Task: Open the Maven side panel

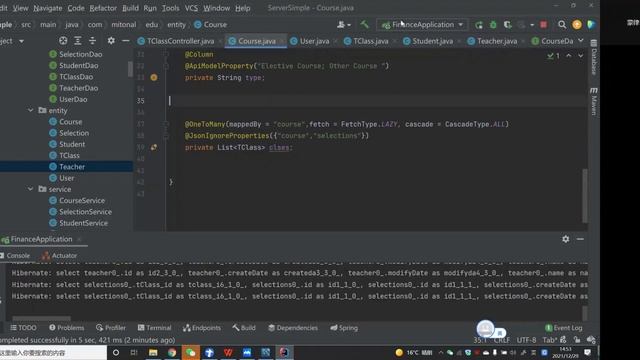Action: pyautogui.click(x=594, y=101)
